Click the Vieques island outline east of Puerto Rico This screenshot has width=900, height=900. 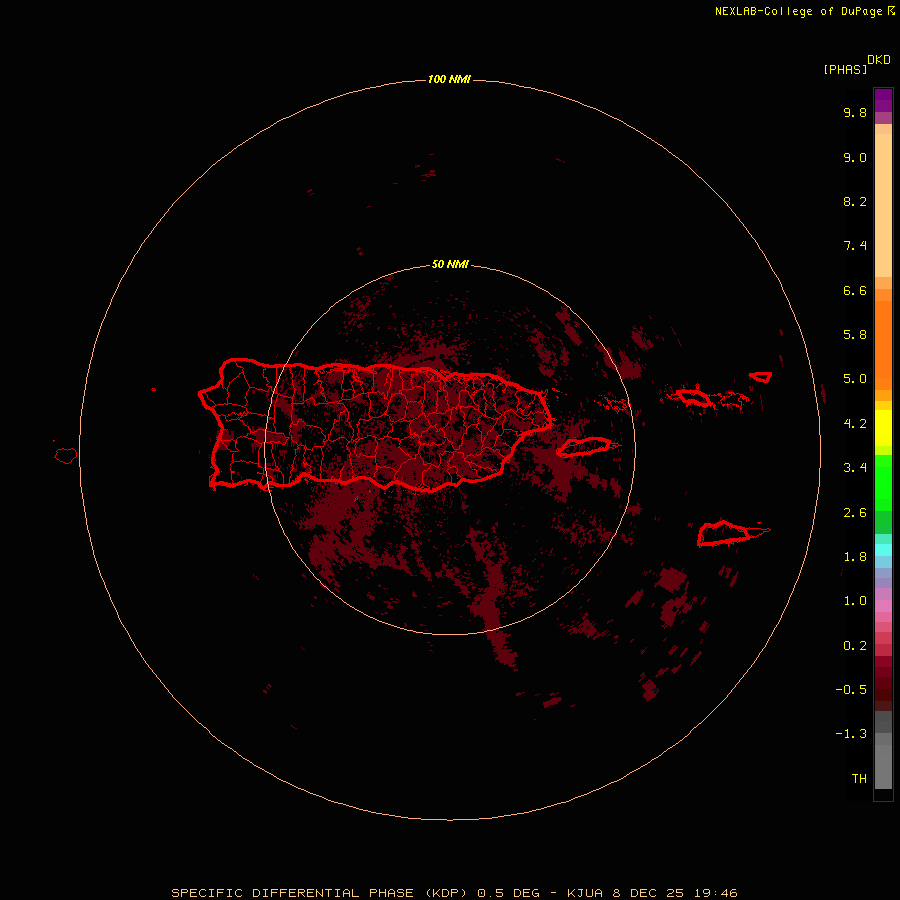[584, 447]
